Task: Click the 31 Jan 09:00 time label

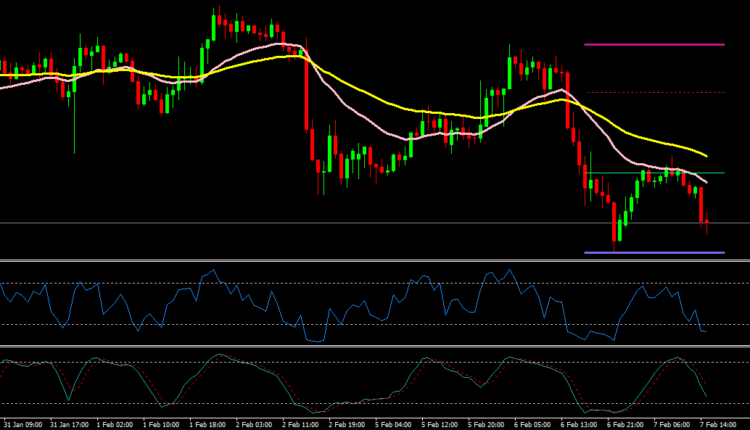Action: (23, 423)
